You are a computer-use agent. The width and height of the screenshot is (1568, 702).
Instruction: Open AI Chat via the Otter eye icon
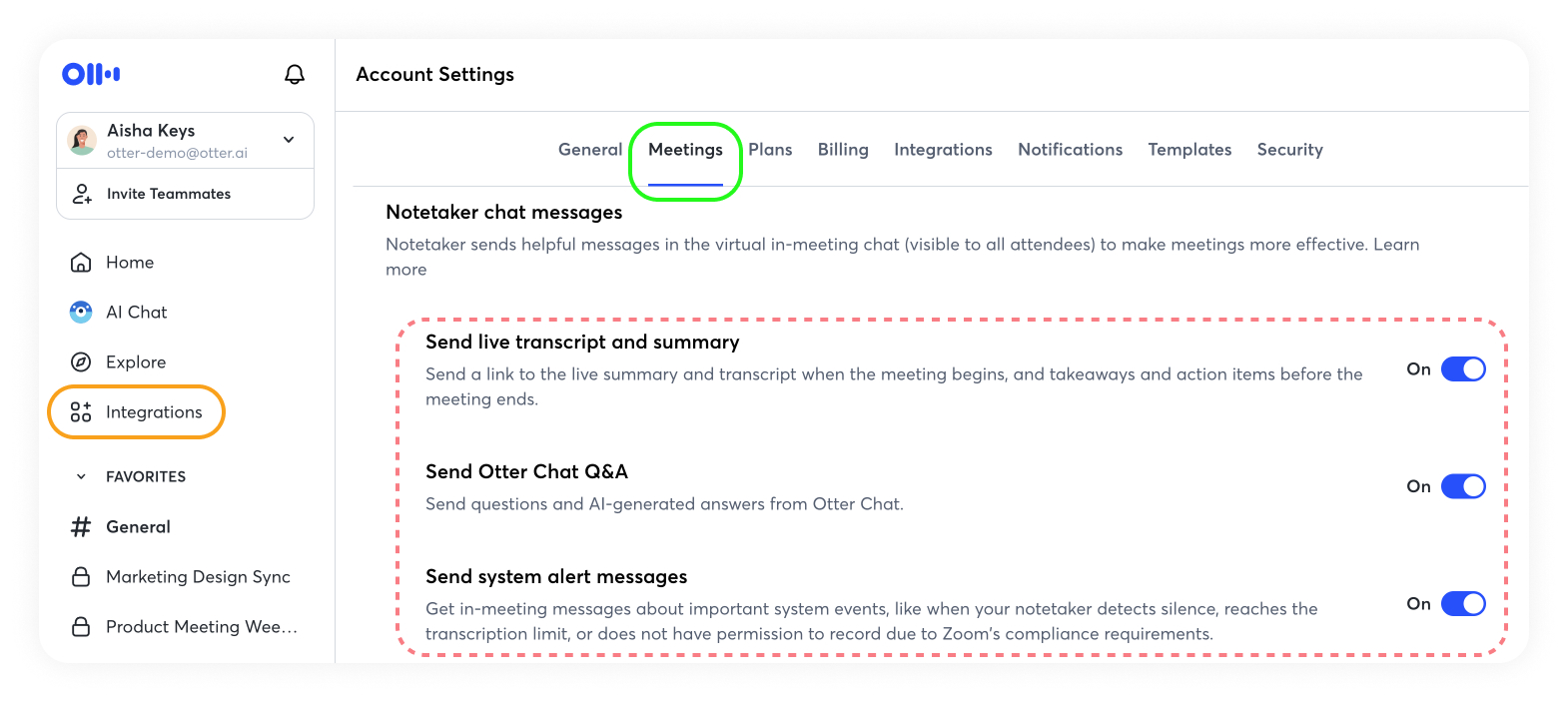pyautogui.click(x=81, y=313)
